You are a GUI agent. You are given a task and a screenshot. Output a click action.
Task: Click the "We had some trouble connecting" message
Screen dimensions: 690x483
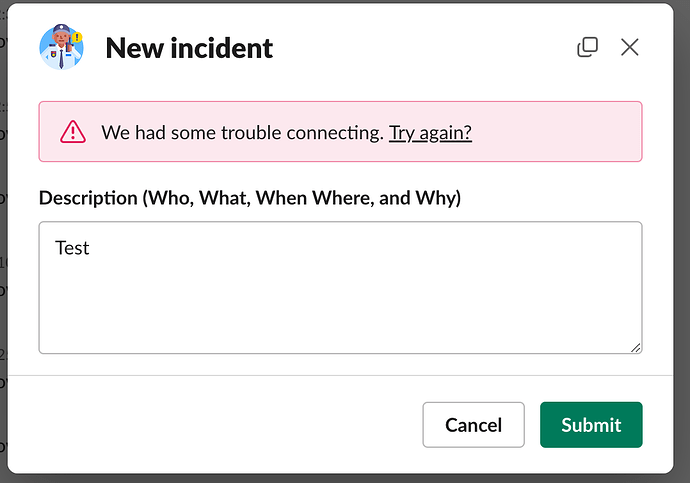243,132
